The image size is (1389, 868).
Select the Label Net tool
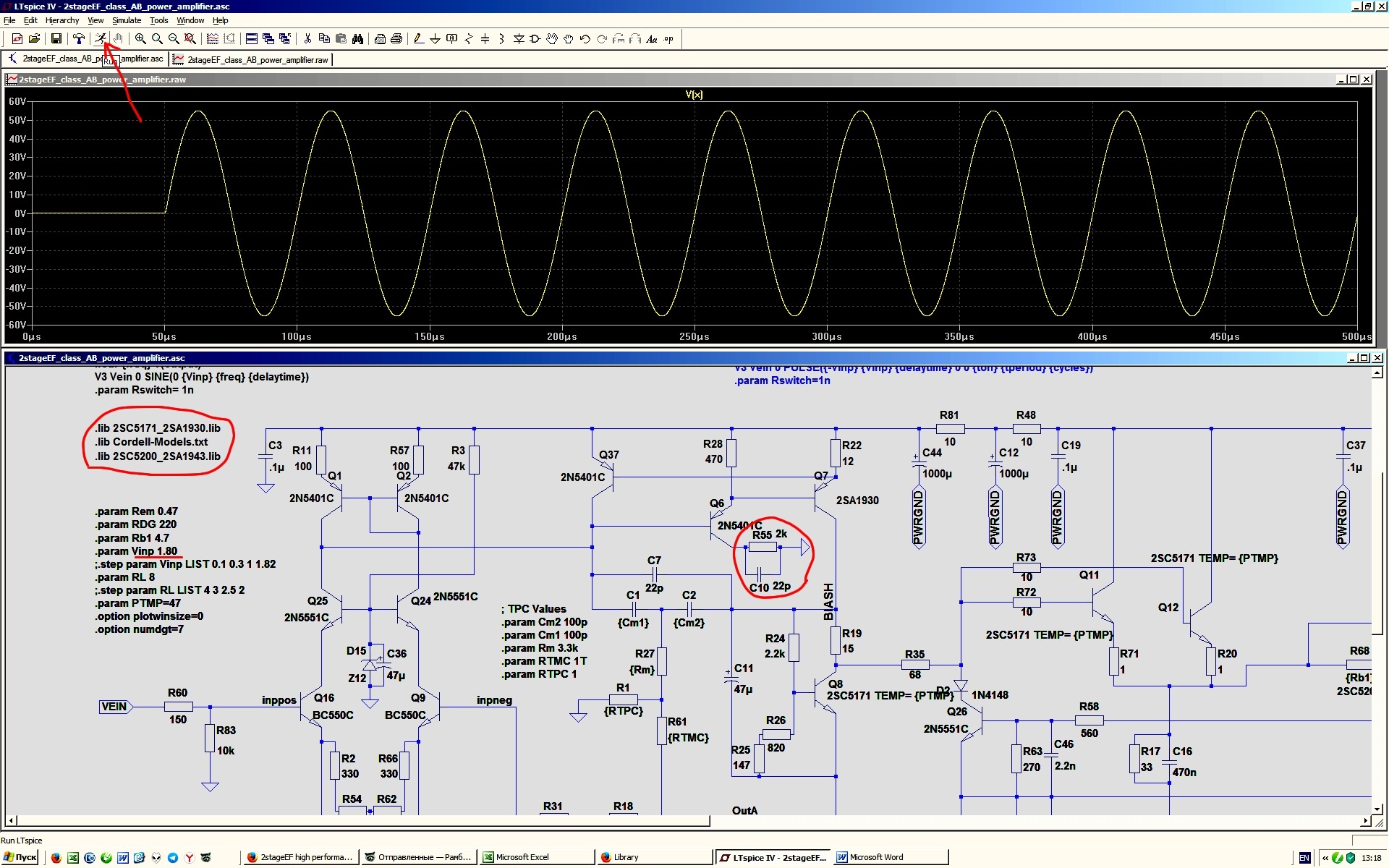tap(451, 38)
